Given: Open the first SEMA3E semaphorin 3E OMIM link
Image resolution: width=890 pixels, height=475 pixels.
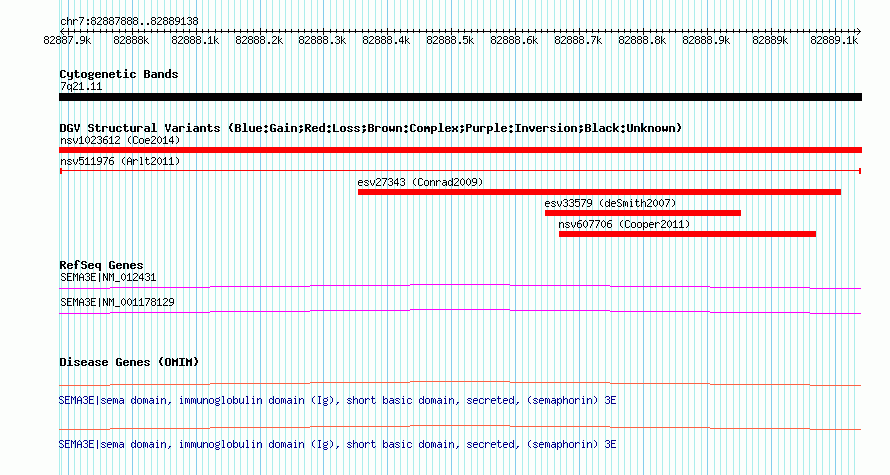Looking at the screenshot, I should 338,401.
